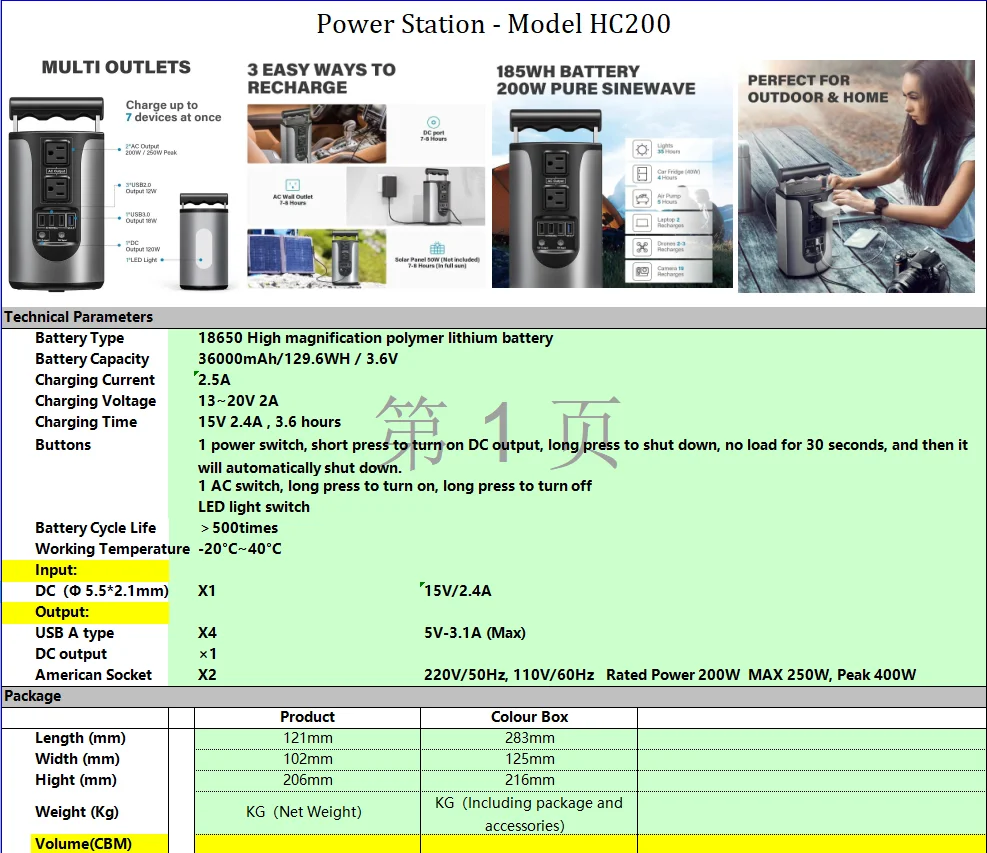This screenshot has width=987, height=853.
Task: Click the '2.5A' charging current value
Action: coord(214,380)
